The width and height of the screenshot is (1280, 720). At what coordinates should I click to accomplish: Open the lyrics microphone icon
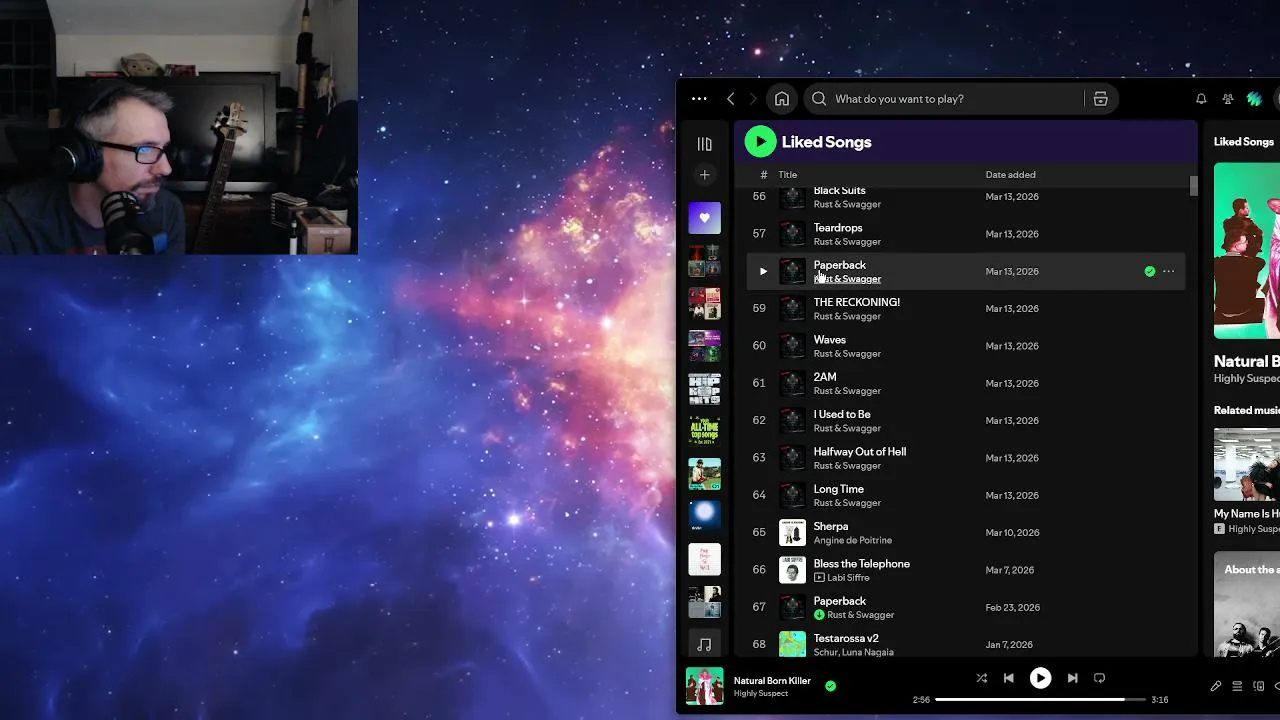pyautogui.click(x=1216, y=686)
